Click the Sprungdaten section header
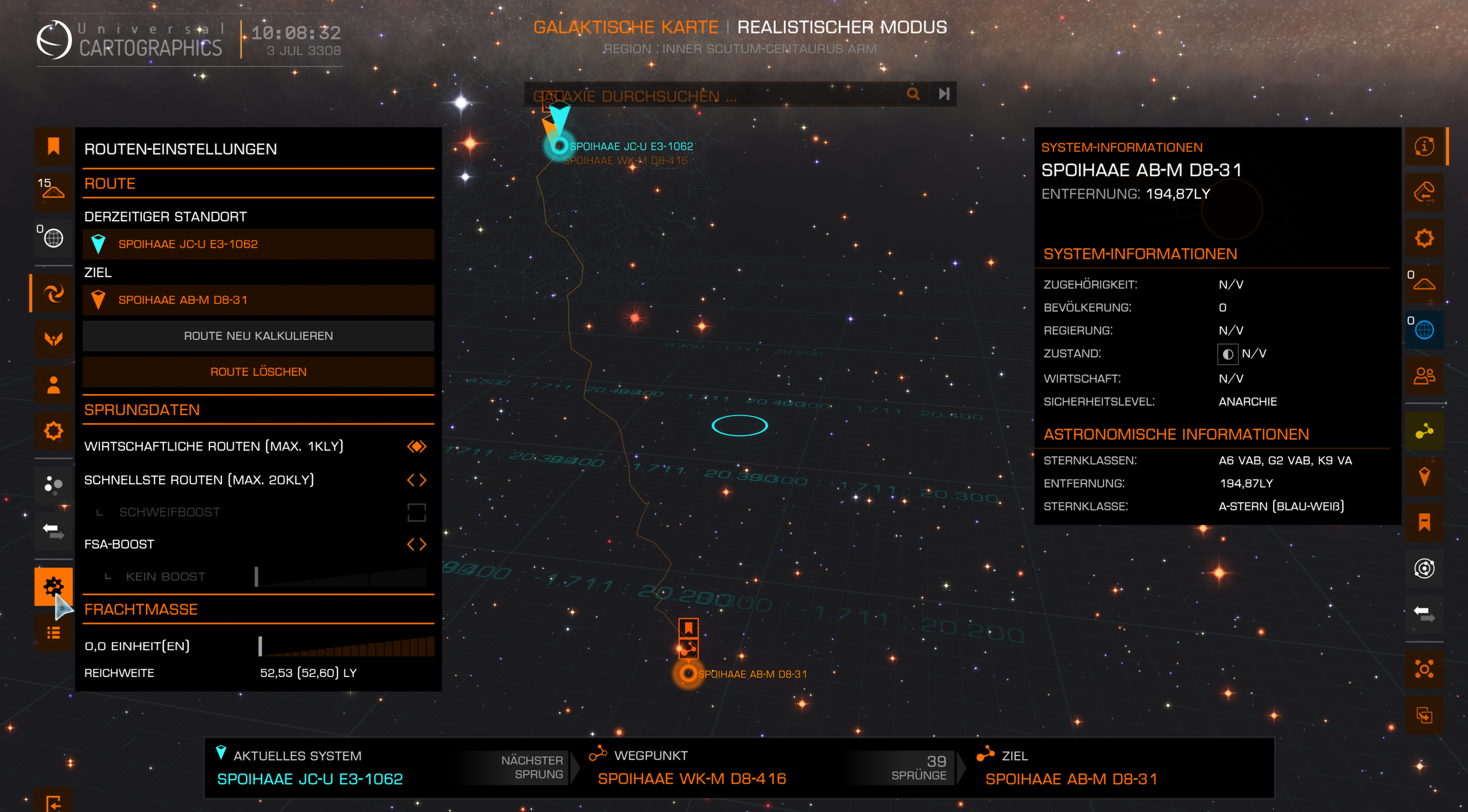The height and width of the screenshot is (812, 1468). click(x=142, y=410)
